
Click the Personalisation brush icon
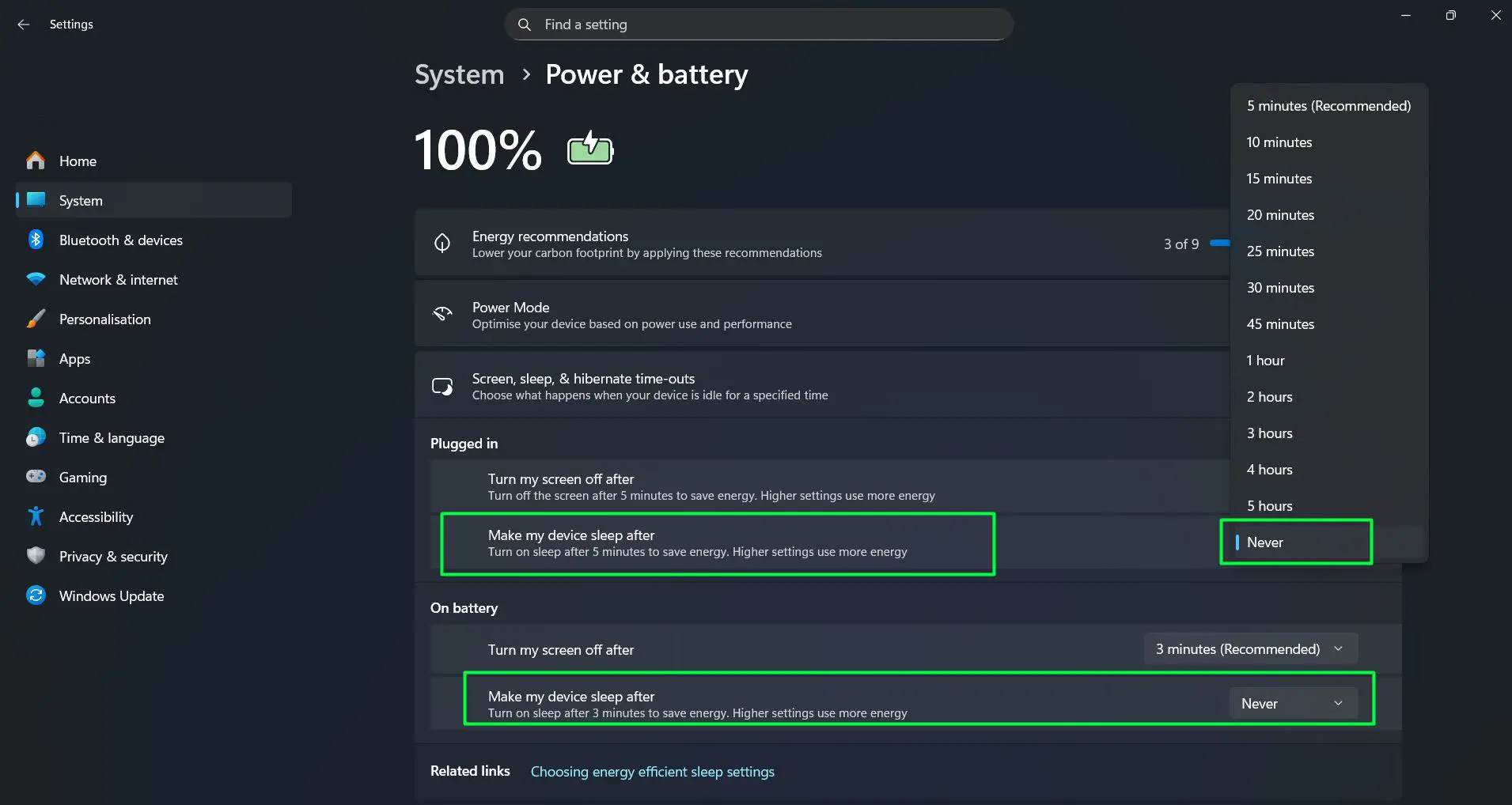pyautogui.click(x=36, y=319)
